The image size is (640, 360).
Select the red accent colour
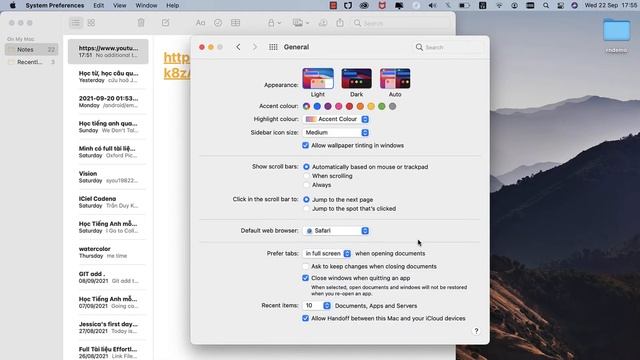[349, 106]
